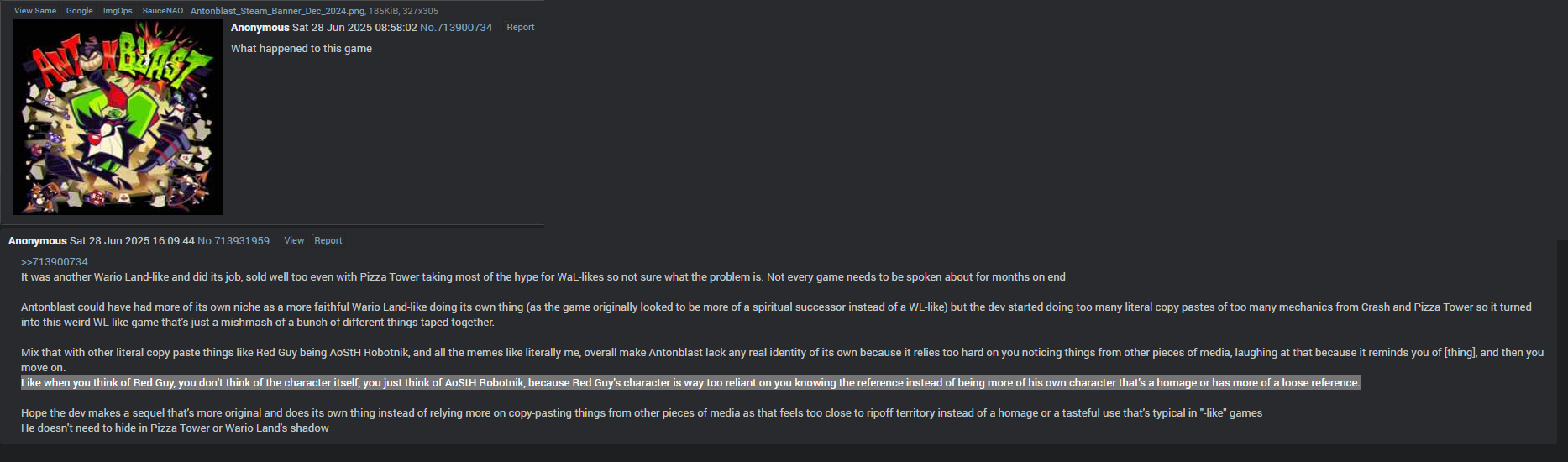Report the reply posted at 16:09:44
This screenshot has width=1568, height=462.
[328, 240]
